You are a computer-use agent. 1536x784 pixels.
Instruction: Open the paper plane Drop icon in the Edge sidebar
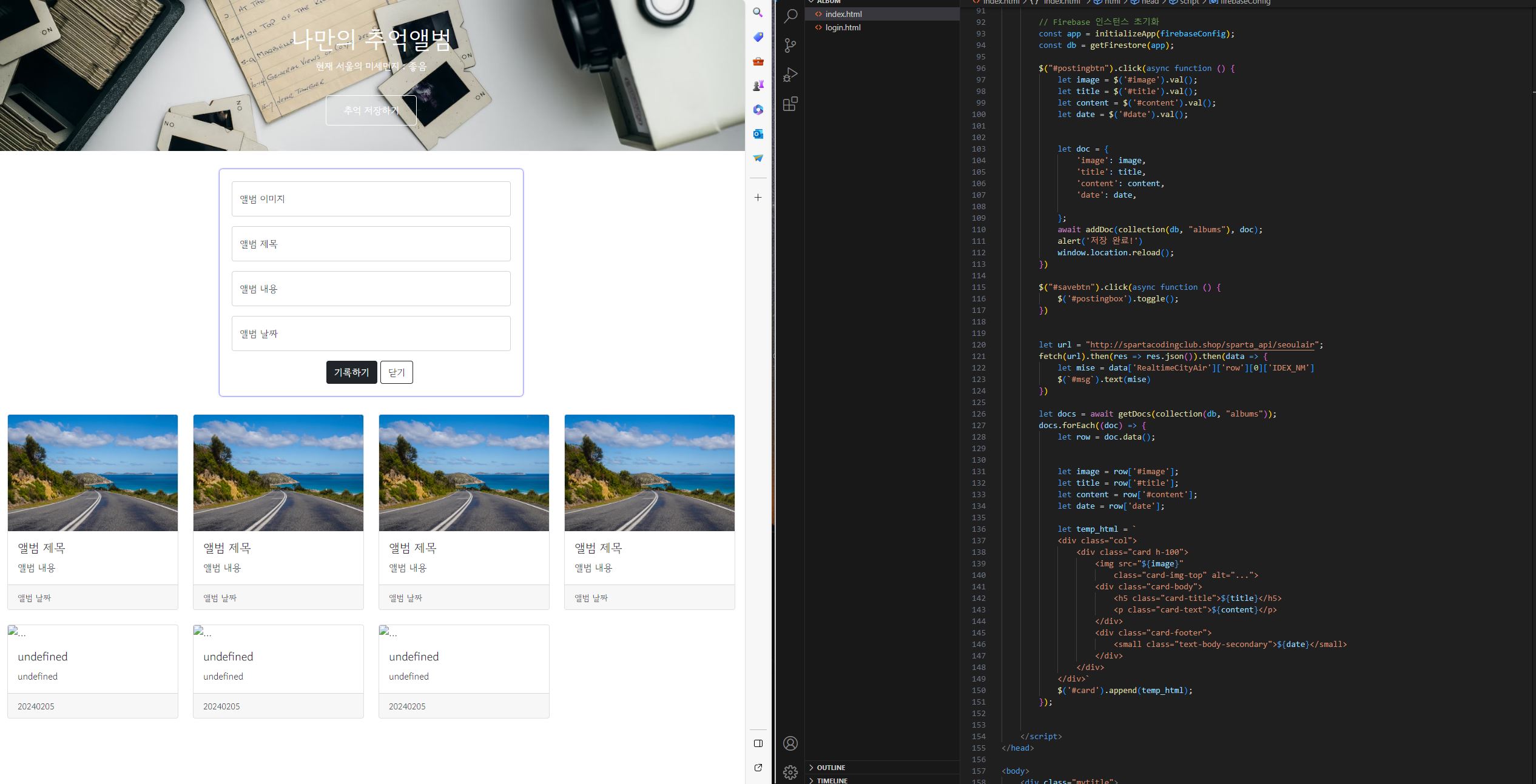pos(758,158)
